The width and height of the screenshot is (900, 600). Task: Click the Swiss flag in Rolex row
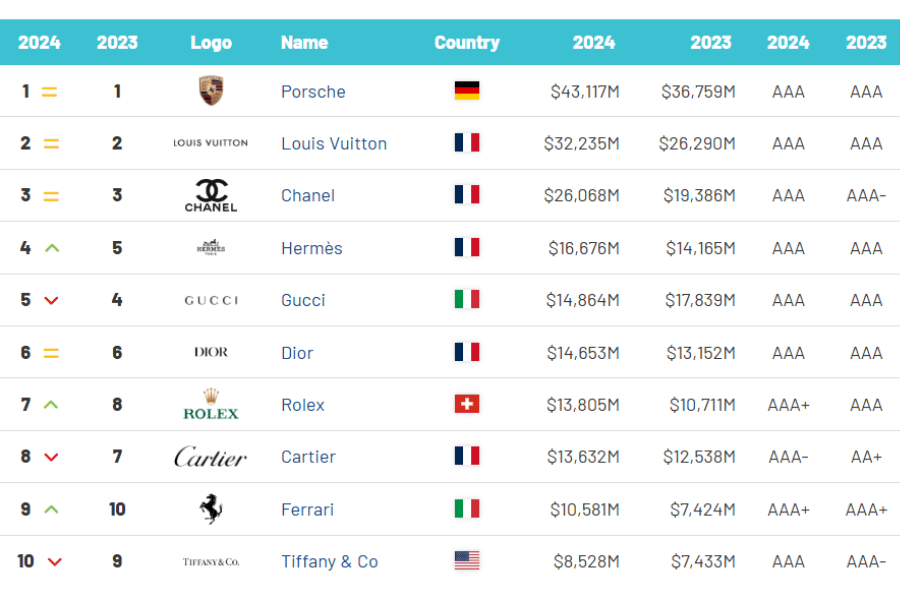467,404
